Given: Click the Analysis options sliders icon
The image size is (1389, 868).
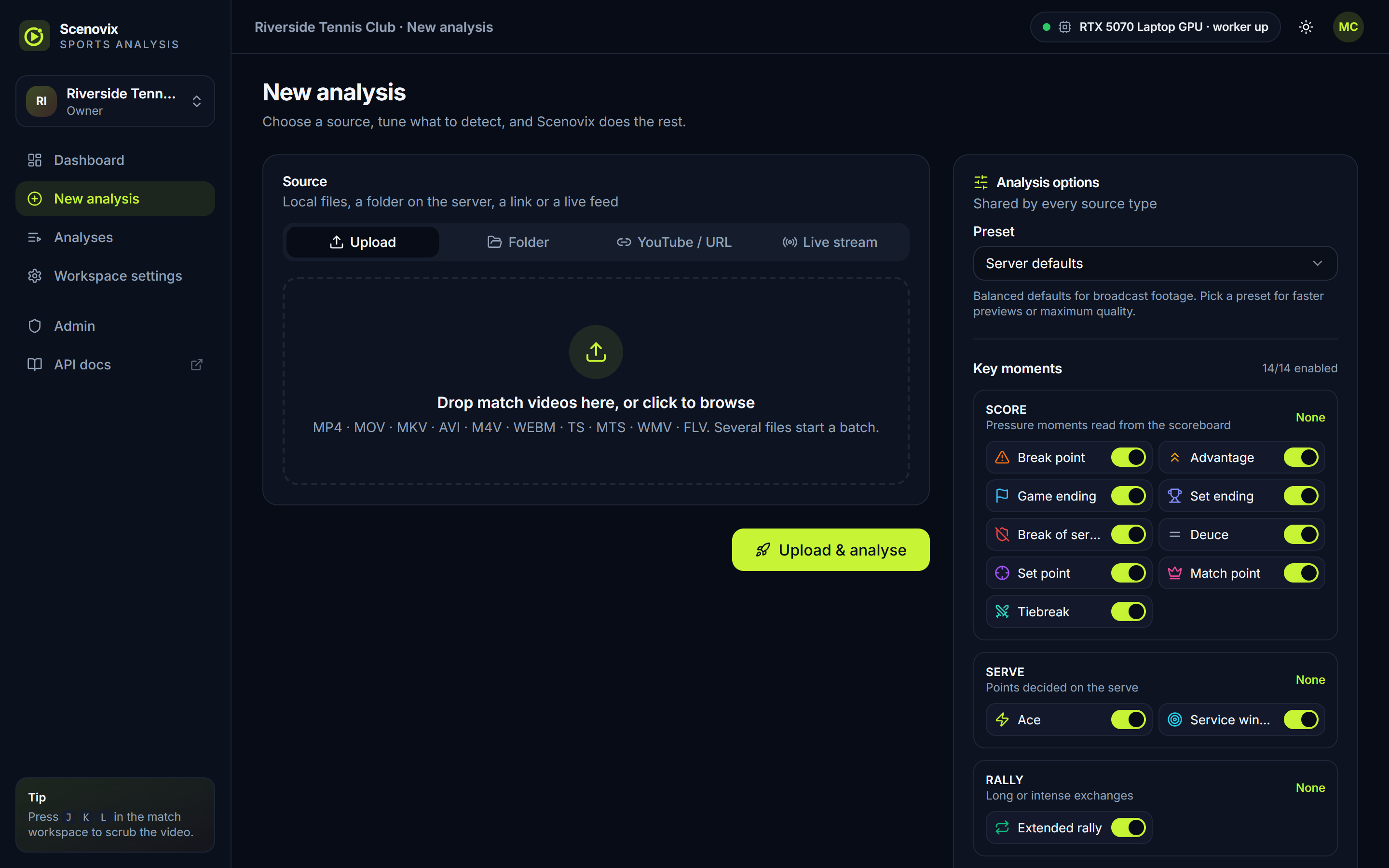Looking at the screenshot, I should coord(981,183).
